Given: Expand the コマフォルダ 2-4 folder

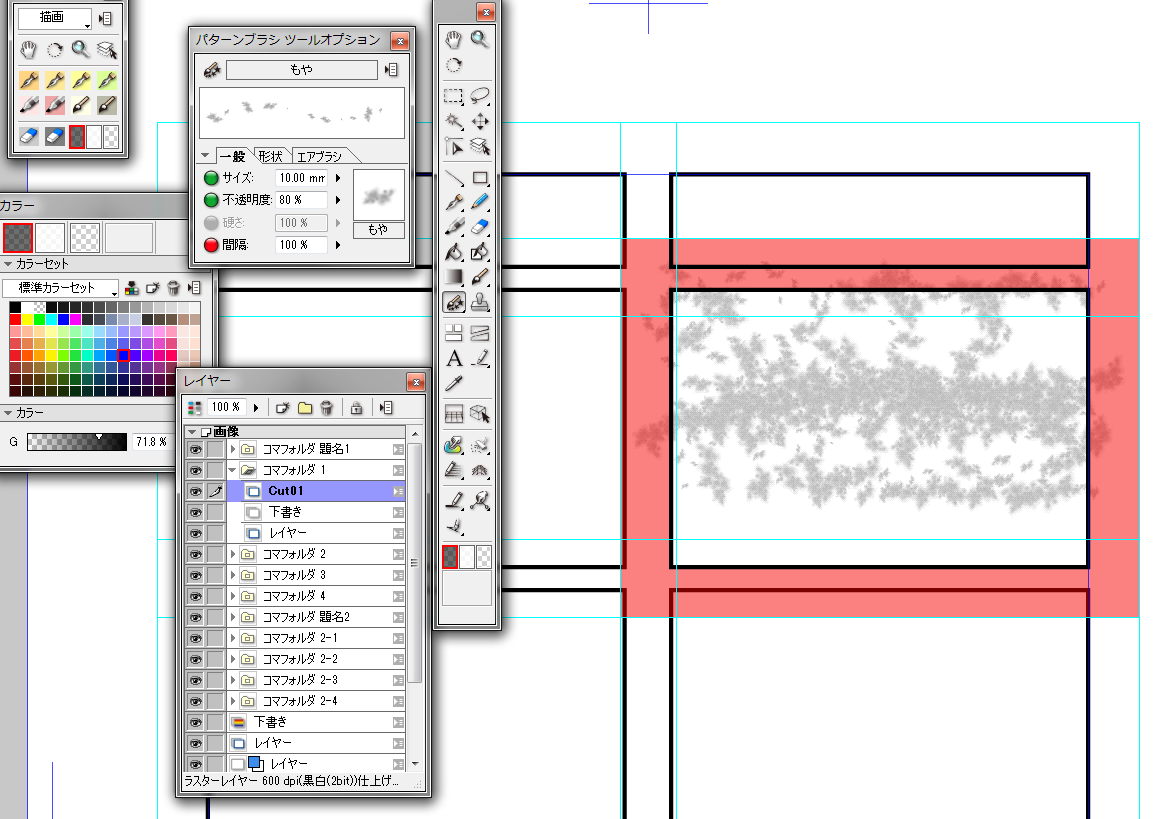Looking at the screenshot, I should pyautogui.click(x=232, y=701).
